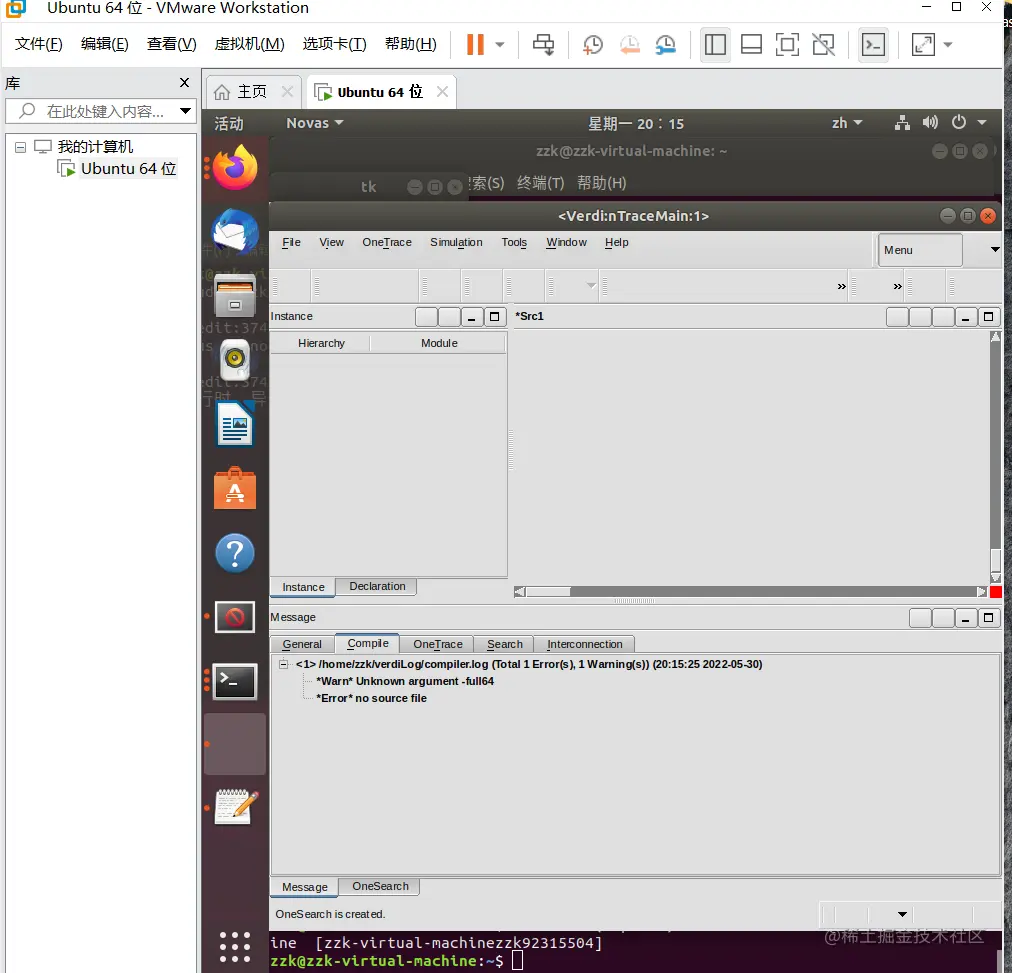Revert to the previous snapshot
The height and width of the screenshot is (973, 1012).
(x=629, y=45)
